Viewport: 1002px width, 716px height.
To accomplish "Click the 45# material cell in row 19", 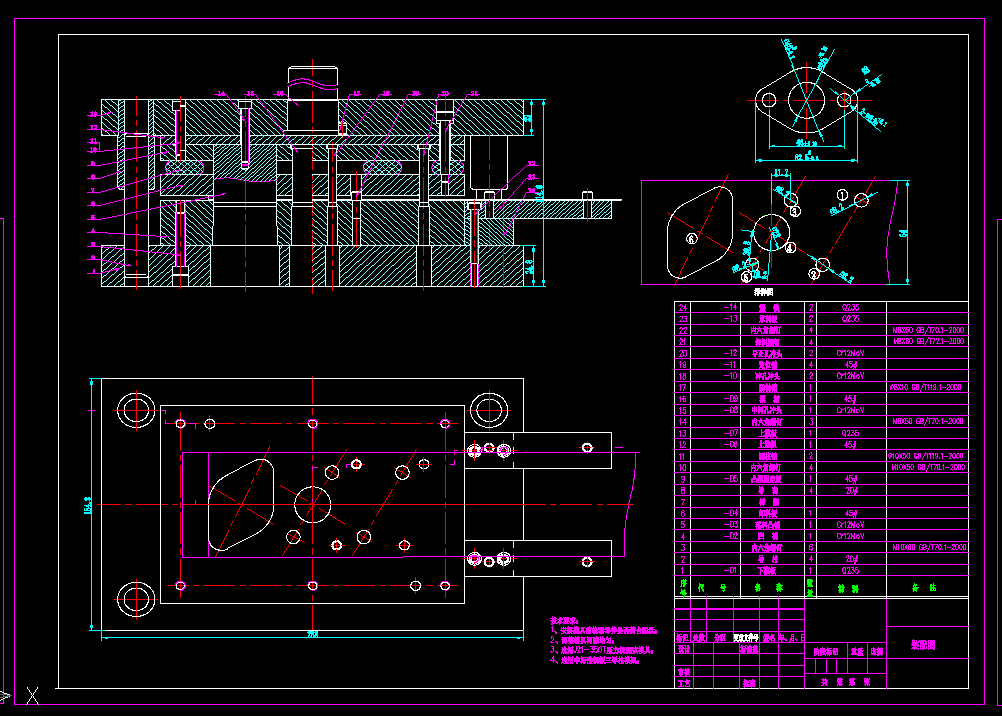I will [850, 364].
